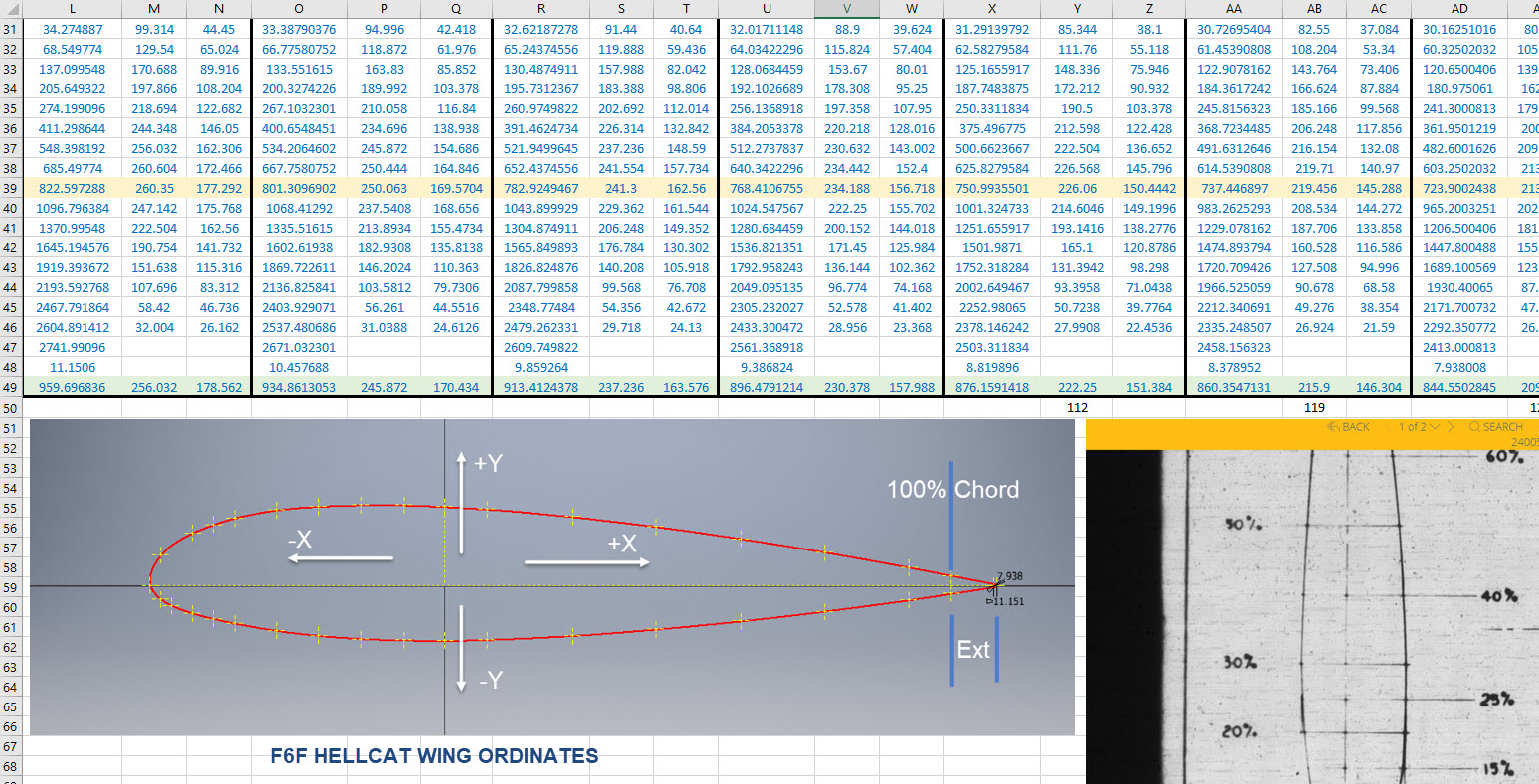Go to previous page using left chevron
This screenshot has width=1539, height=784.
pyautogui.click(x=1388, y=427)
